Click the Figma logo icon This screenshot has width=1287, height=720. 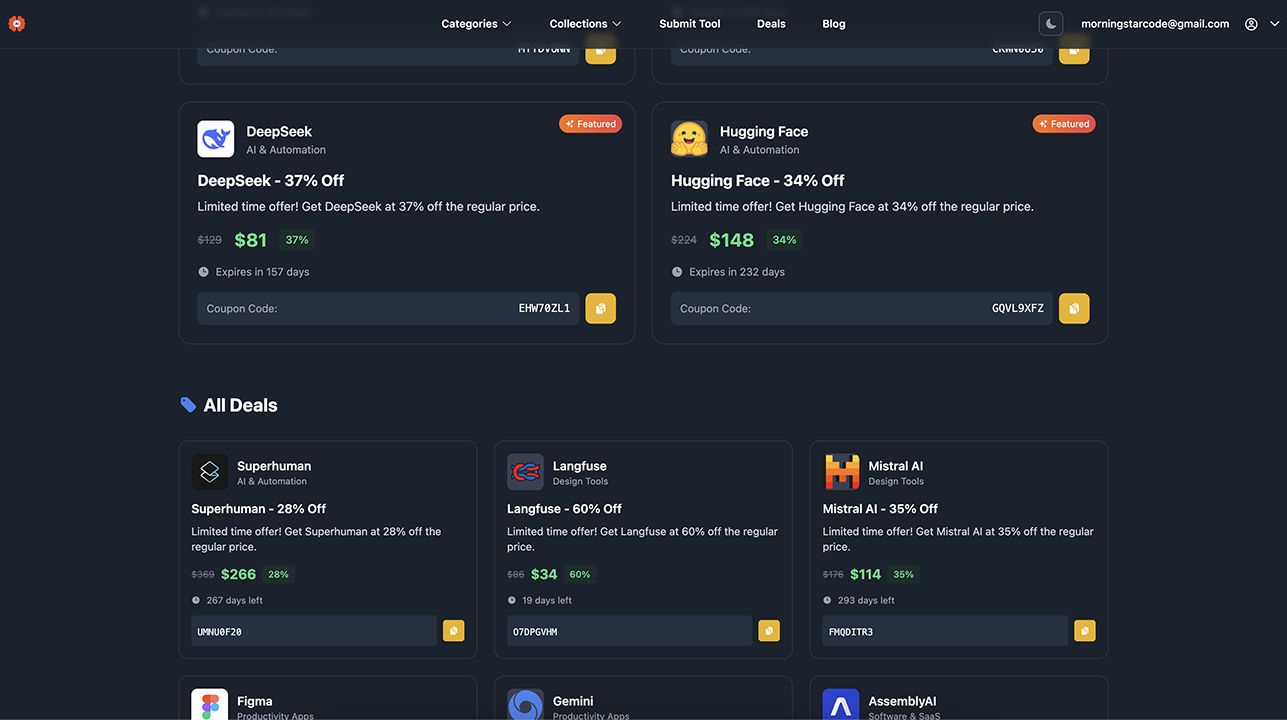pyautogui.click(x=210, y=705)
